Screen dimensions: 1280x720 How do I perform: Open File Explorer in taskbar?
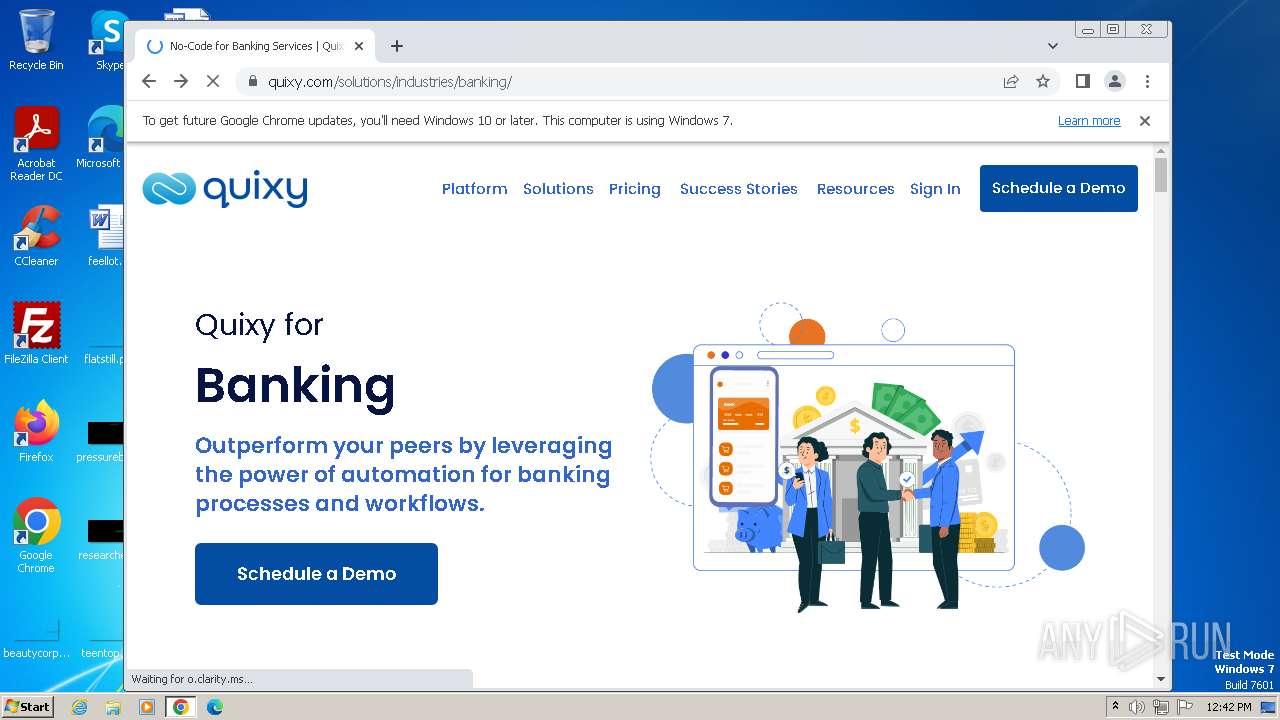point(113,707)
